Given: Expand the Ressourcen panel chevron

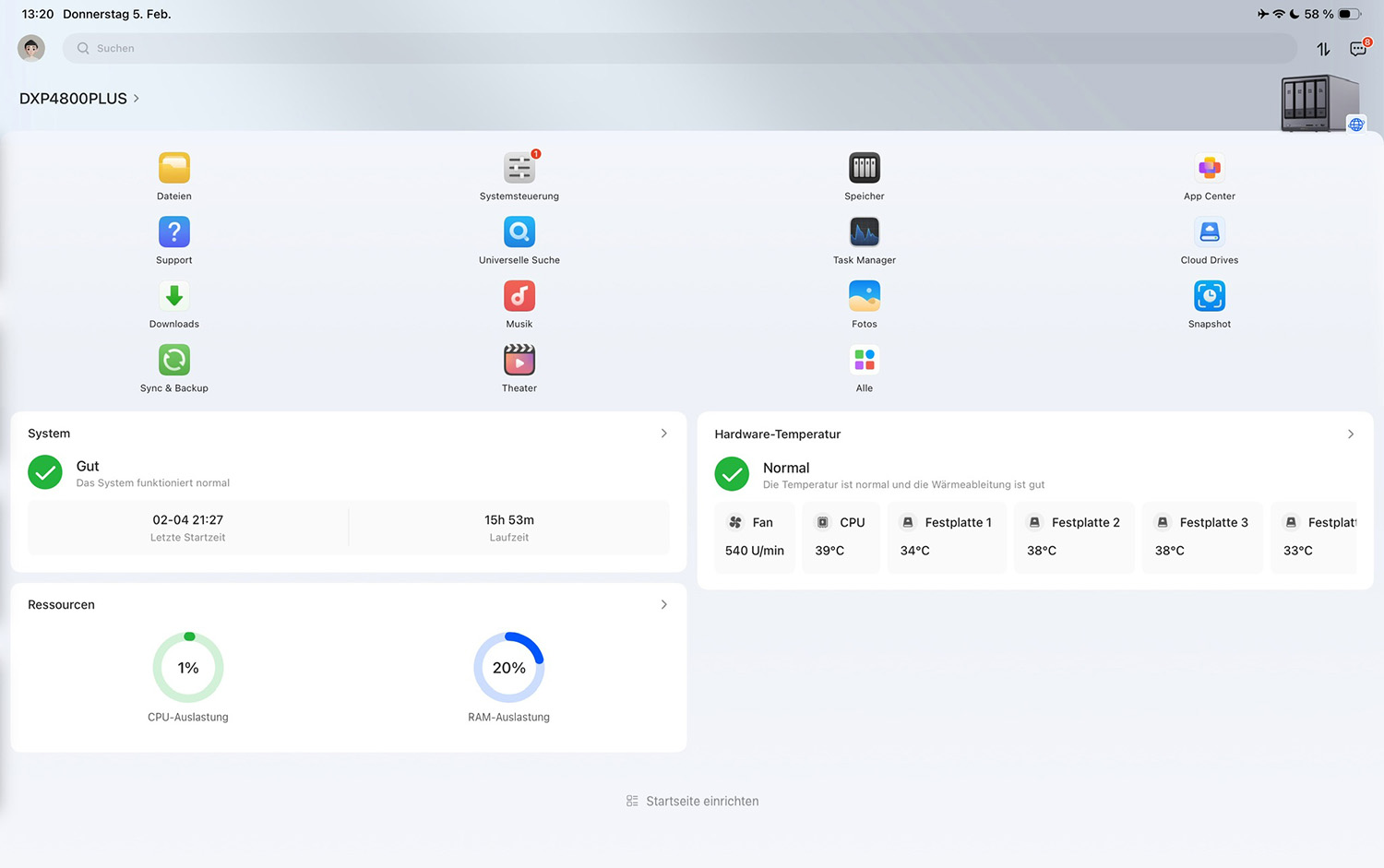Looking at the screenshot, I should (663, 605).
